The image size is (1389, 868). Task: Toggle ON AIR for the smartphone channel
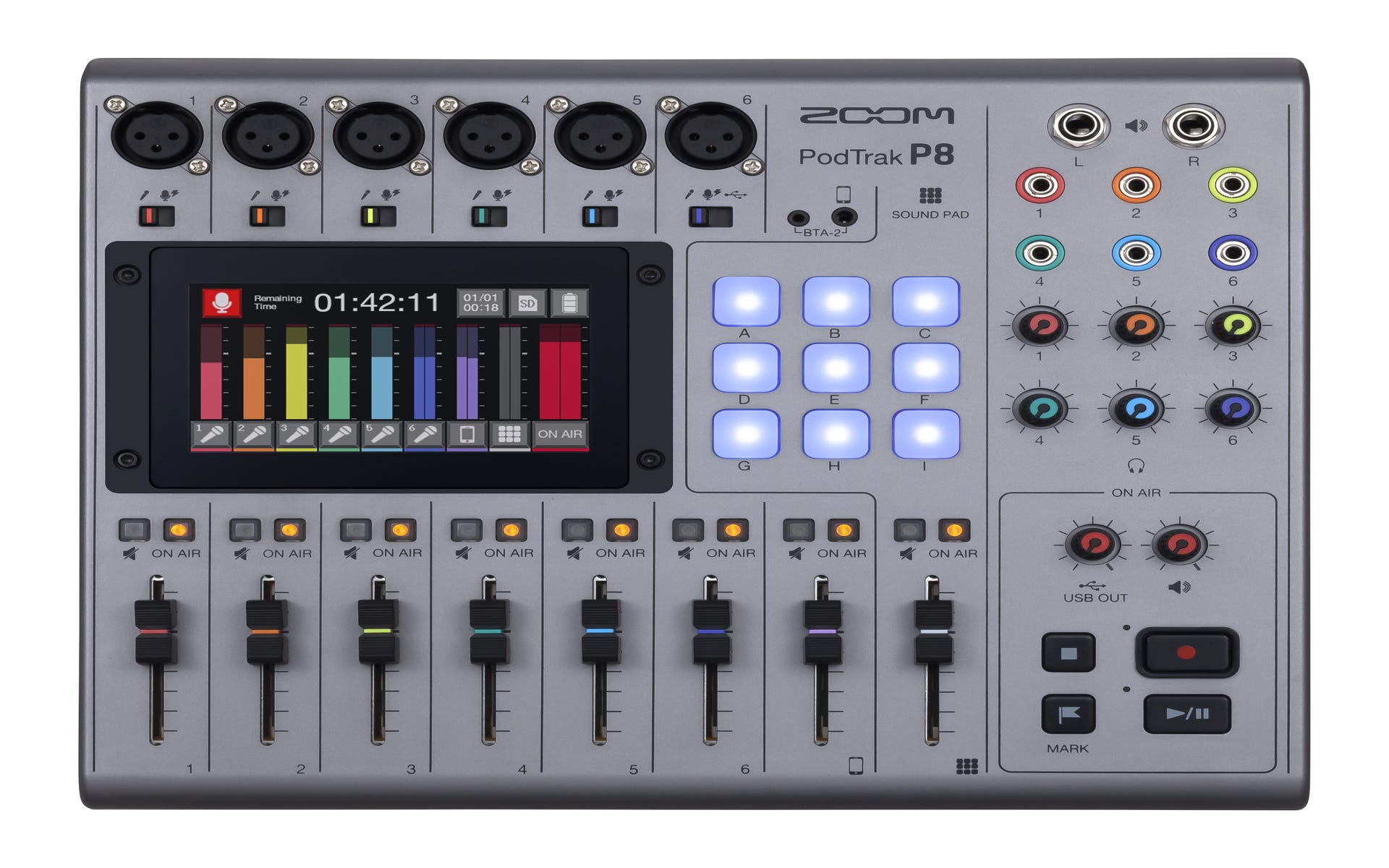click(843, 530)
